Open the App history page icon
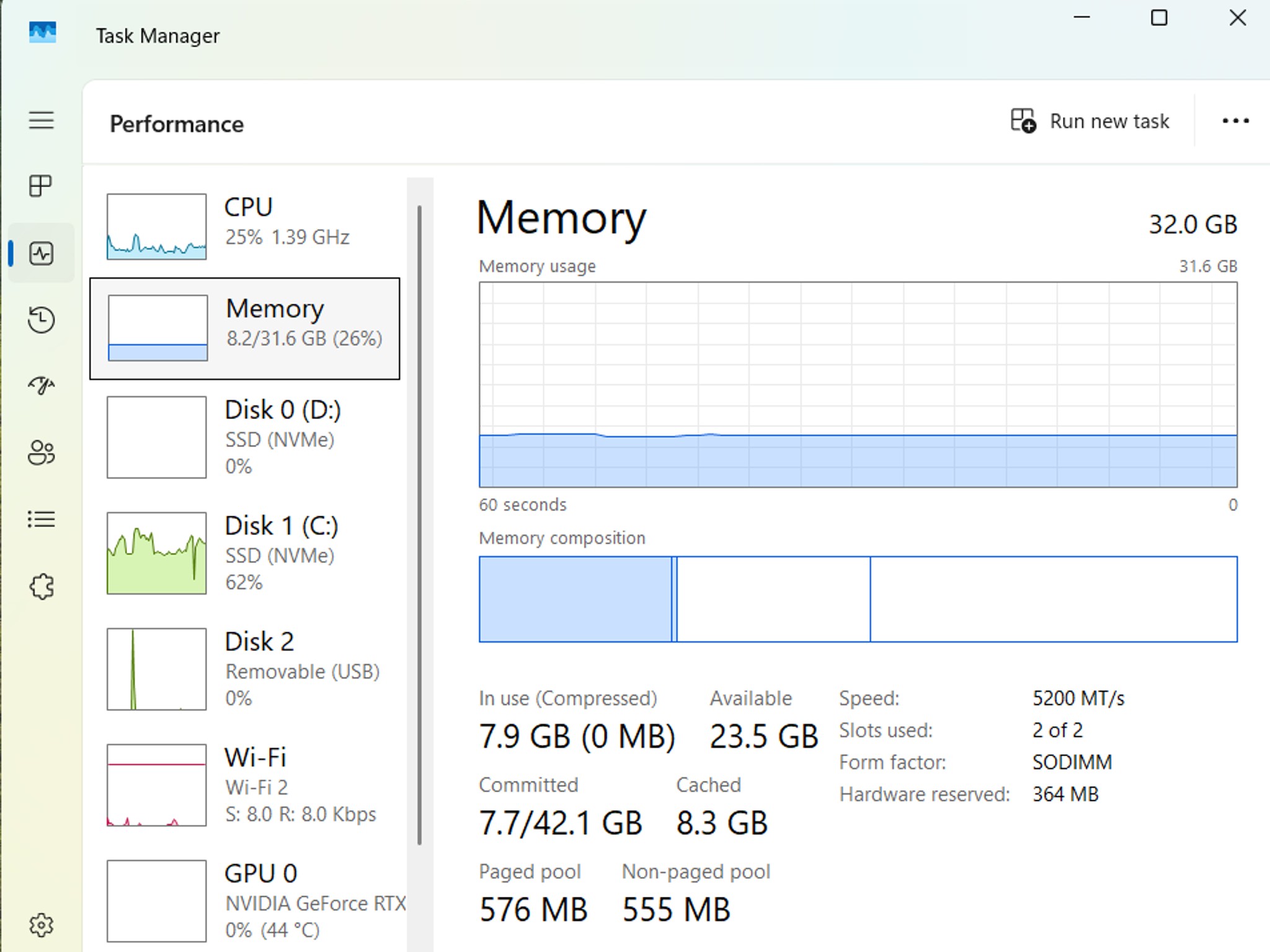Viewport: 1270px width, 952px height. [x=42, y=320]
